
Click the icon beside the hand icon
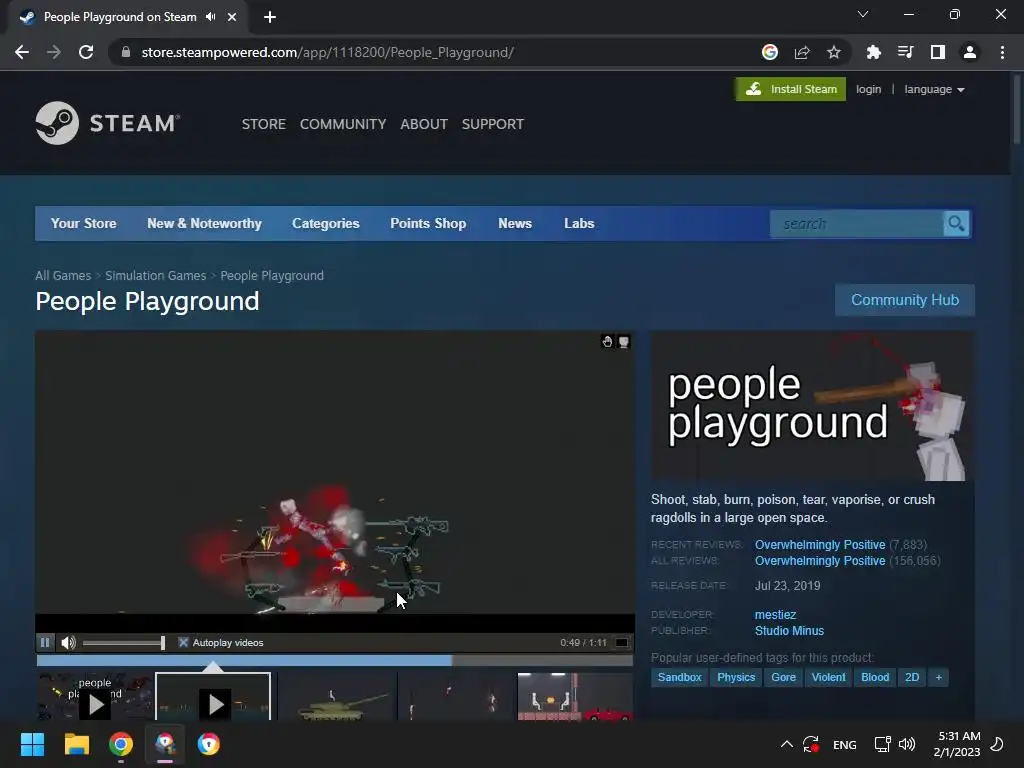pyautogui.click(x=624, y=342)
